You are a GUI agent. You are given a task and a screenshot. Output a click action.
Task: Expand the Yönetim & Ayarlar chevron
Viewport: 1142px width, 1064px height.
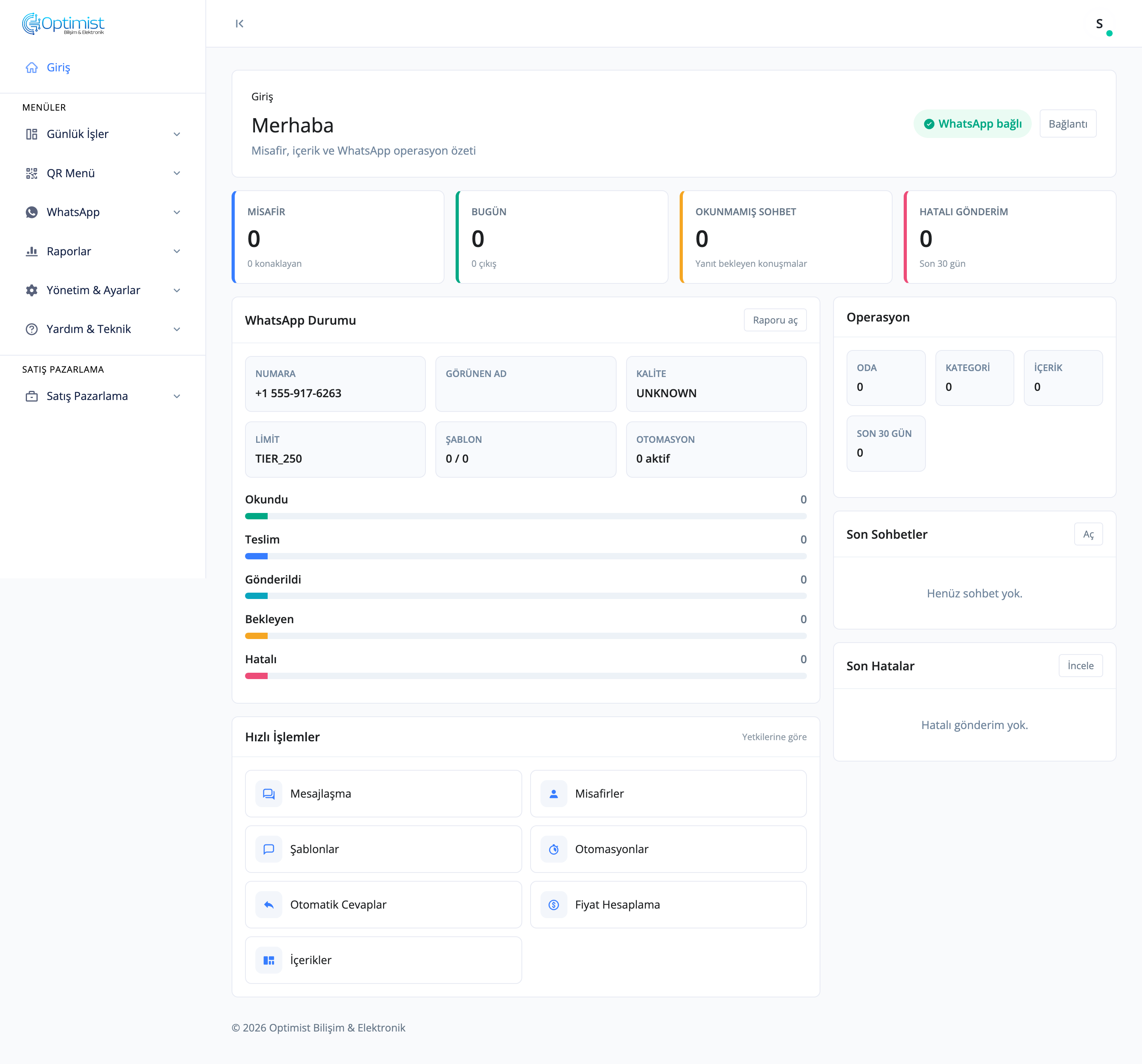click(177, 291)
